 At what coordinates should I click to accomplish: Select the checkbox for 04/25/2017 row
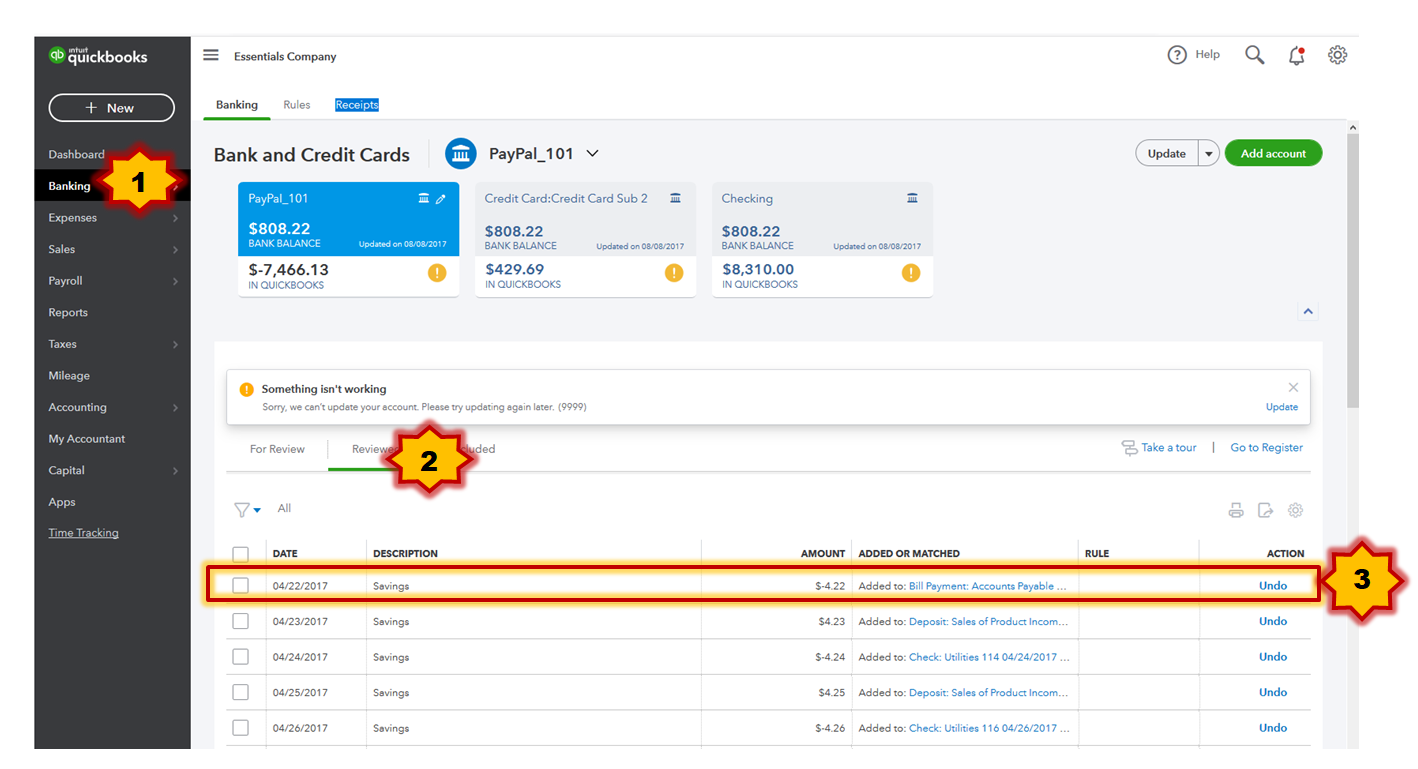[240, 692]
